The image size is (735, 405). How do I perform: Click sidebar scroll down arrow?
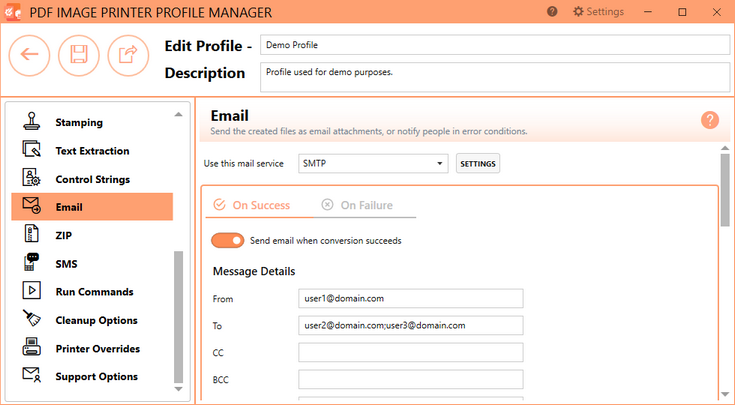click(179, 389)
